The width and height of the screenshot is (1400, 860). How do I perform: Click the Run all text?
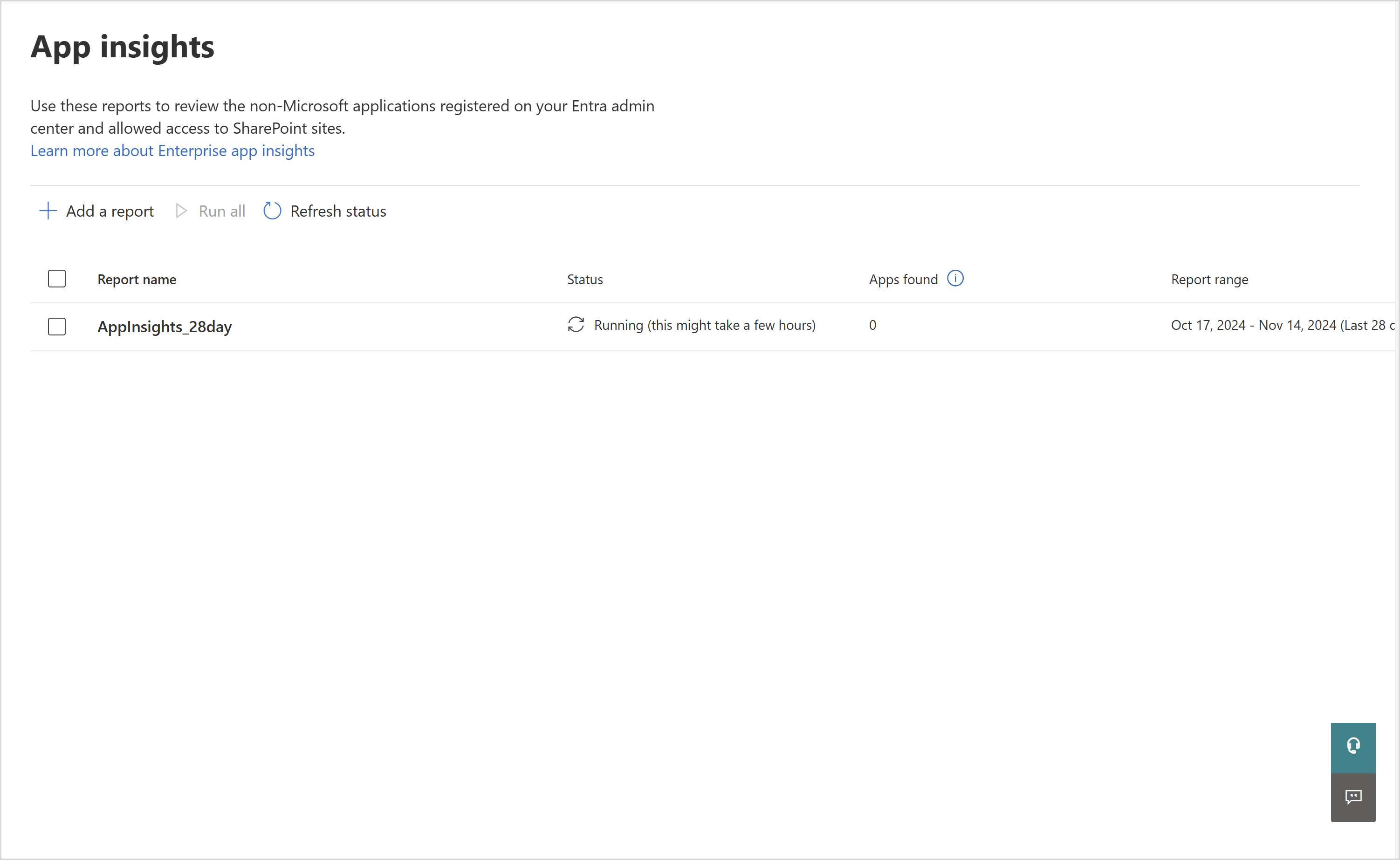click(222, 212)
